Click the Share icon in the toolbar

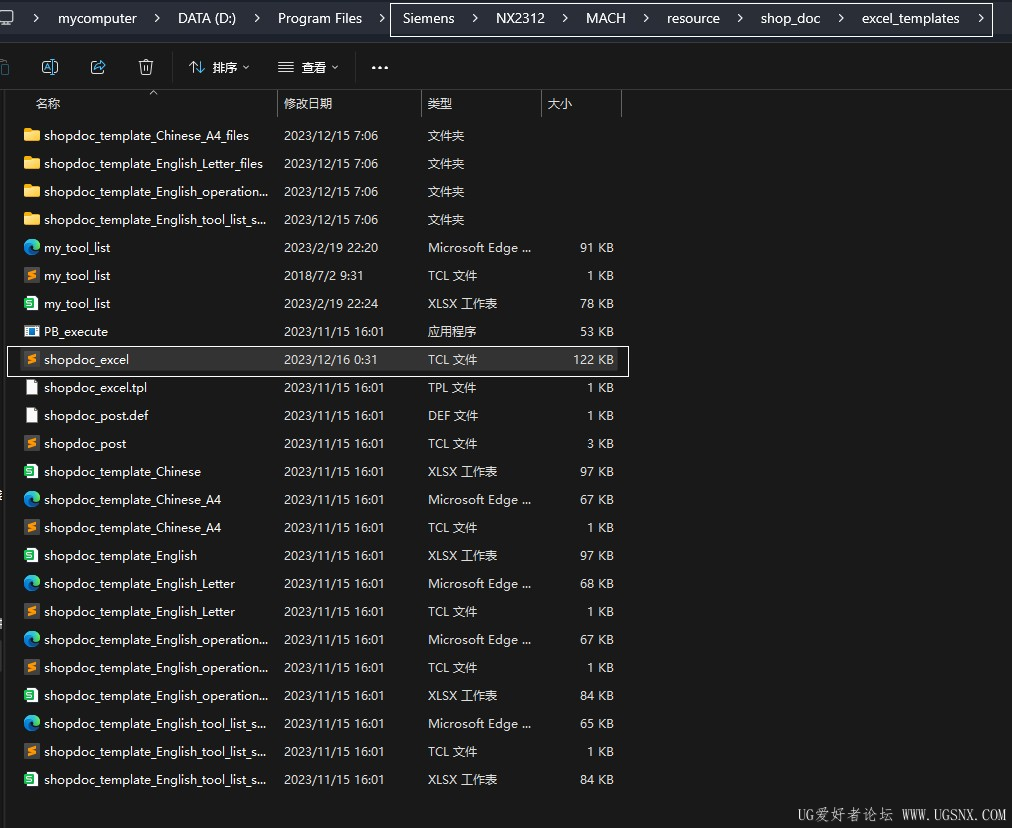98,67
